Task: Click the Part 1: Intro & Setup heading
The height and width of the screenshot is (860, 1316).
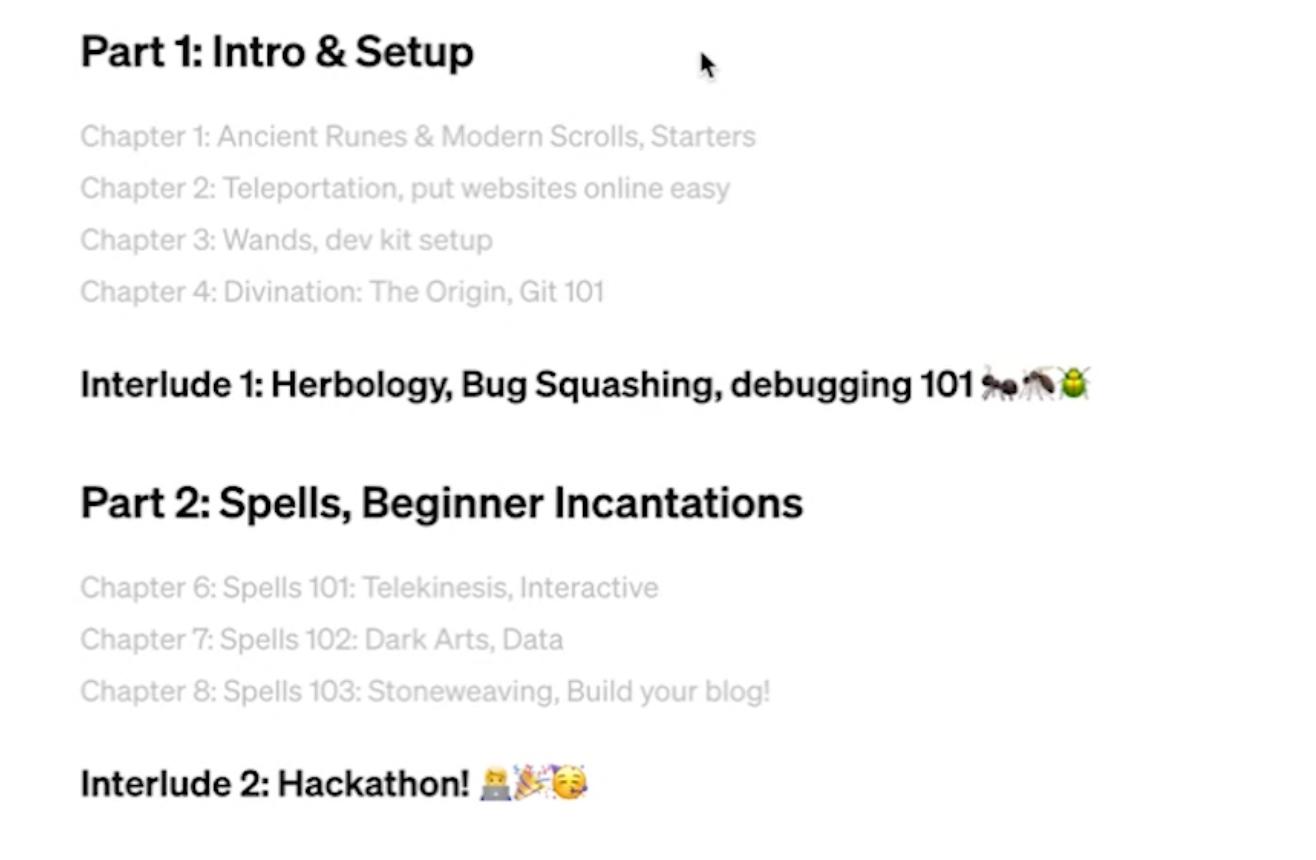Action: coord(277,52)
